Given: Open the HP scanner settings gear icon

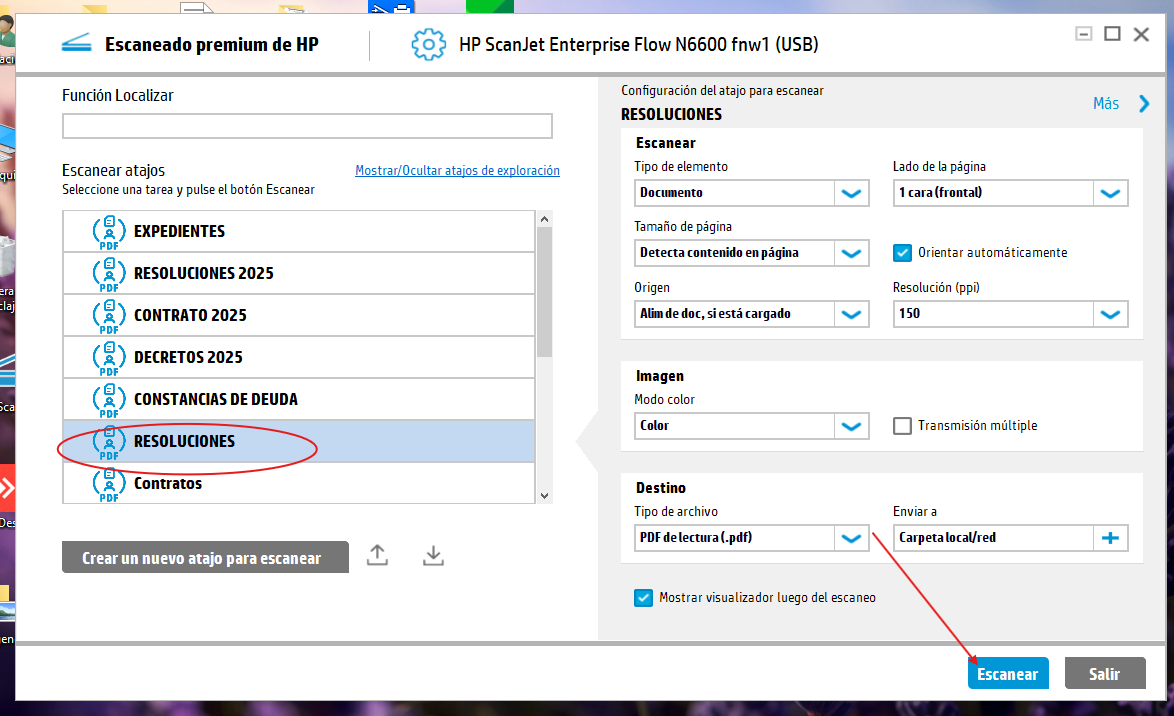Looking at the screenshot, I should [428, 44].
